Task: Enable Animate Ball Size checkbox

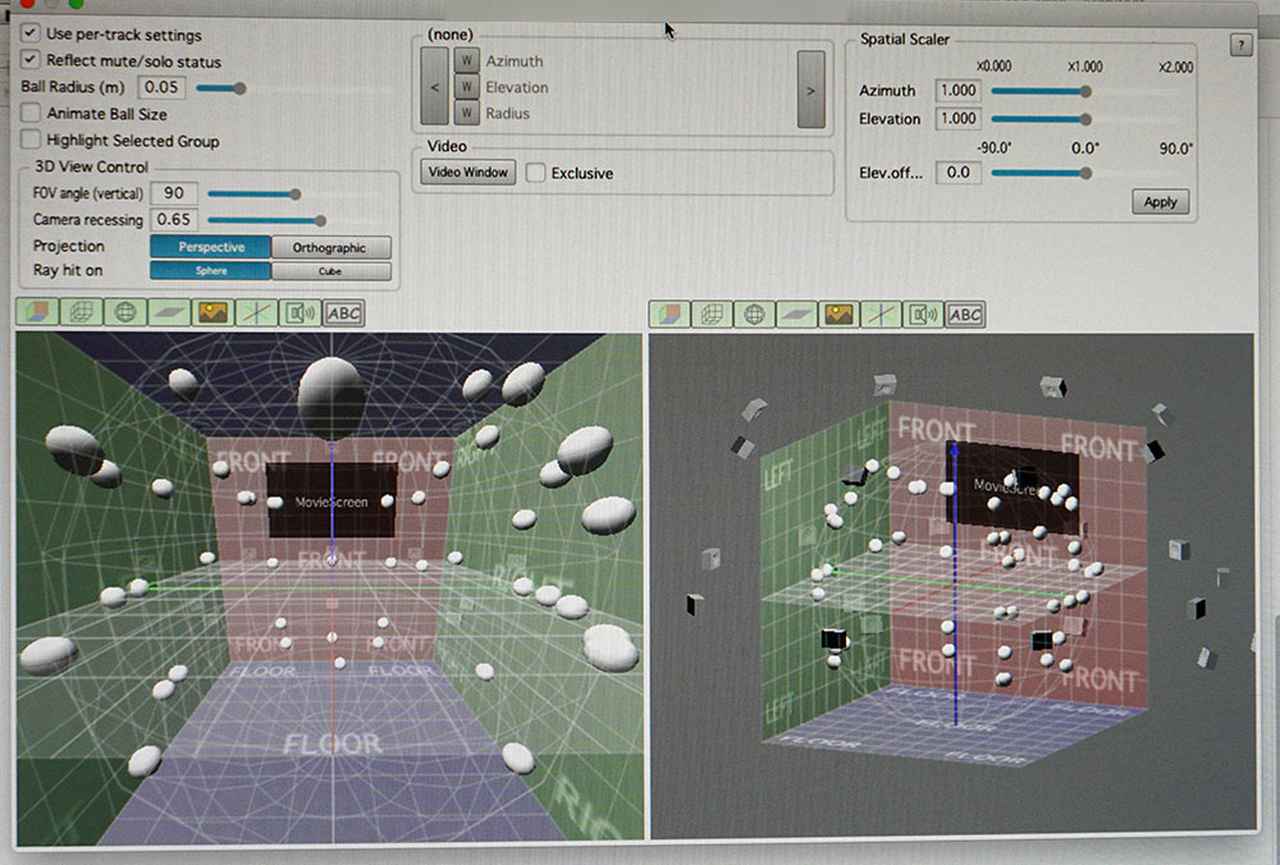Action: pyautogui.click(x=31, y=114)
